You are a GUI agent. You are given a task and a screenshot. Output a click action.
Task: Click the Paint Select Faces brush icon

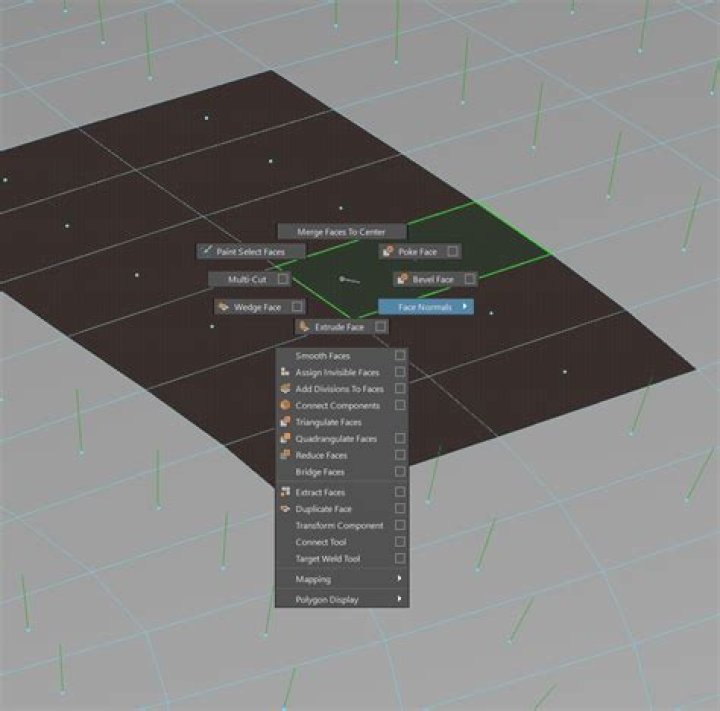pos(207,251)
